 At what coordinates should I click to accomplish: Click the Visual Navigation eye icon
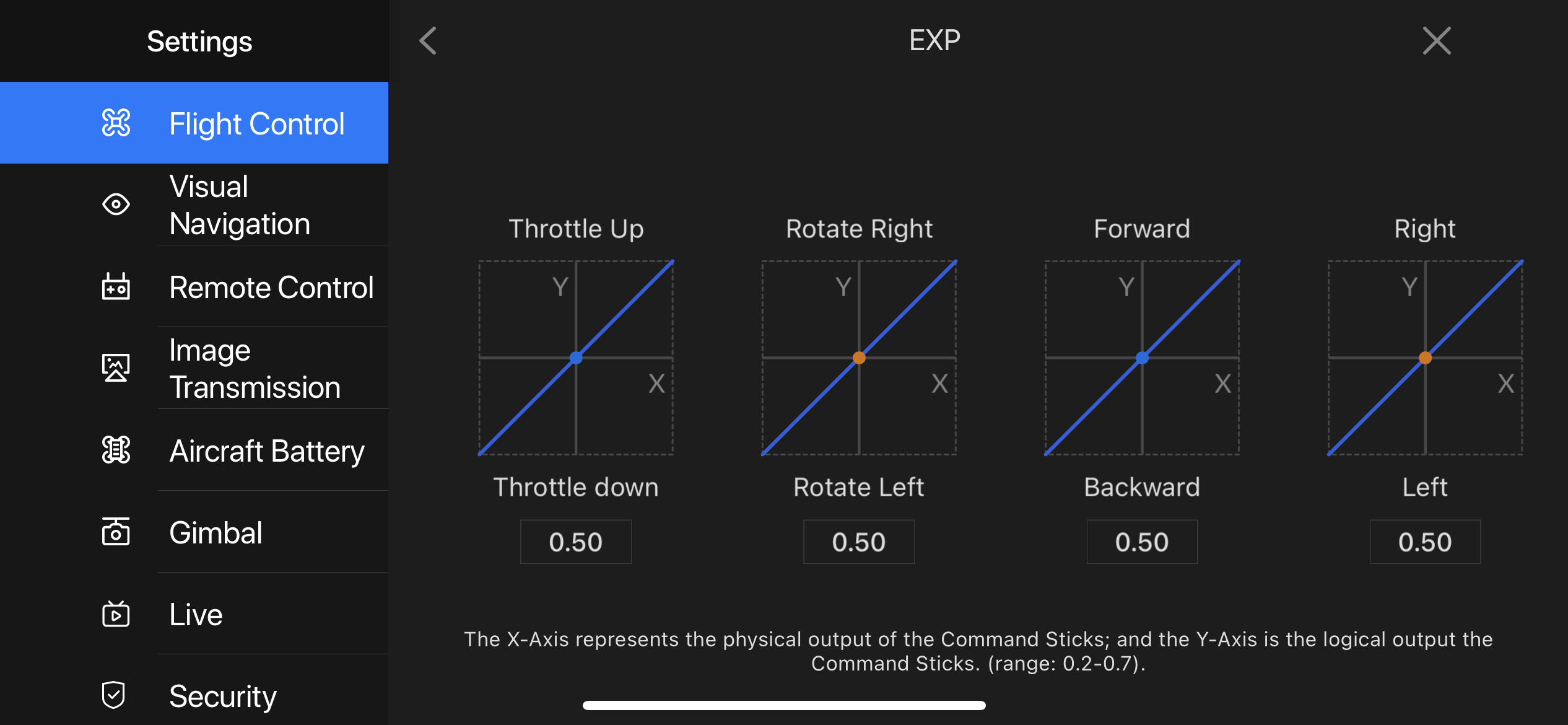[x=116, y=204]
